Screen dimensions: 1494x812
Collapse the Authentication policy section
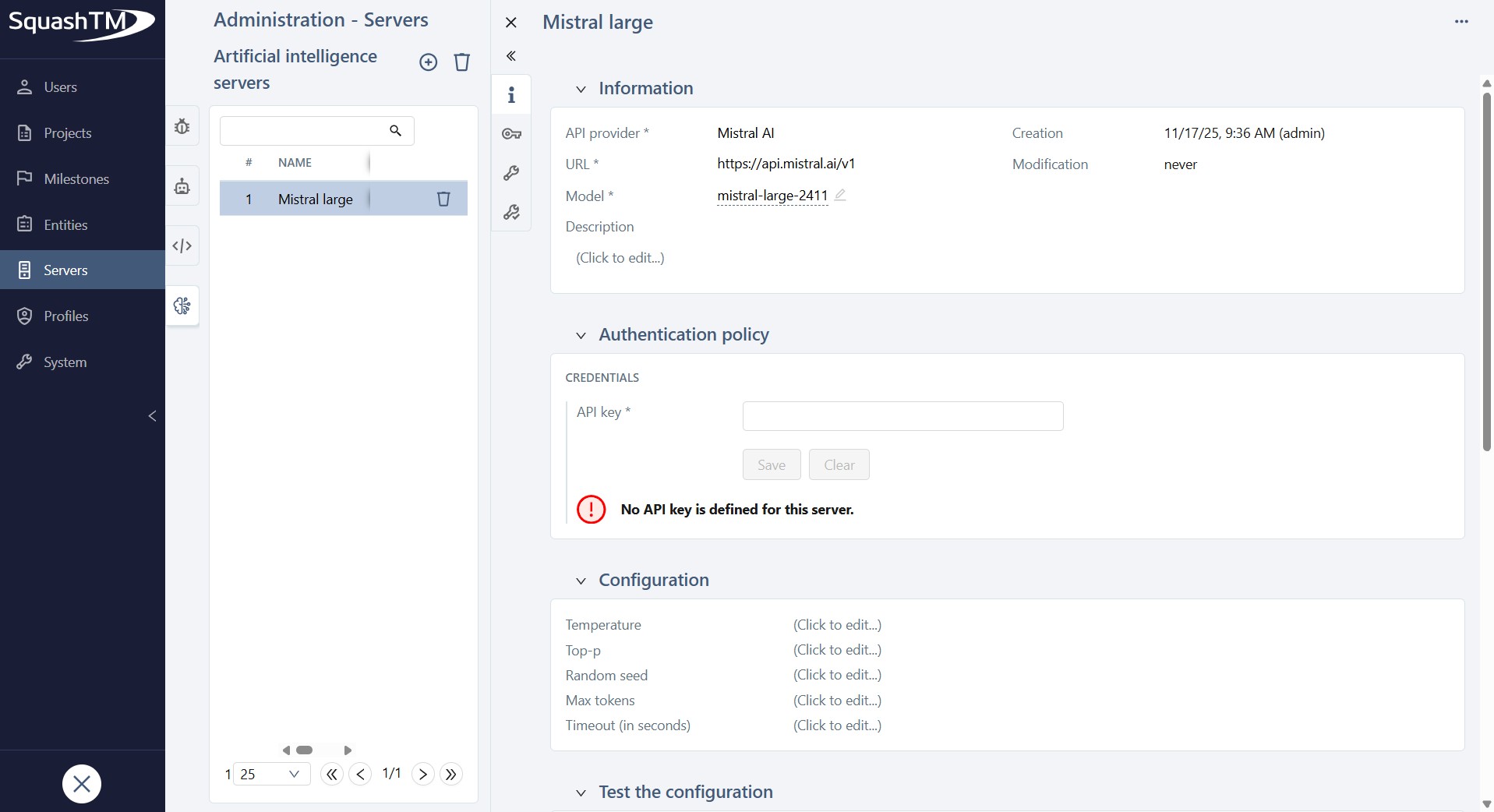coord(581,336)
